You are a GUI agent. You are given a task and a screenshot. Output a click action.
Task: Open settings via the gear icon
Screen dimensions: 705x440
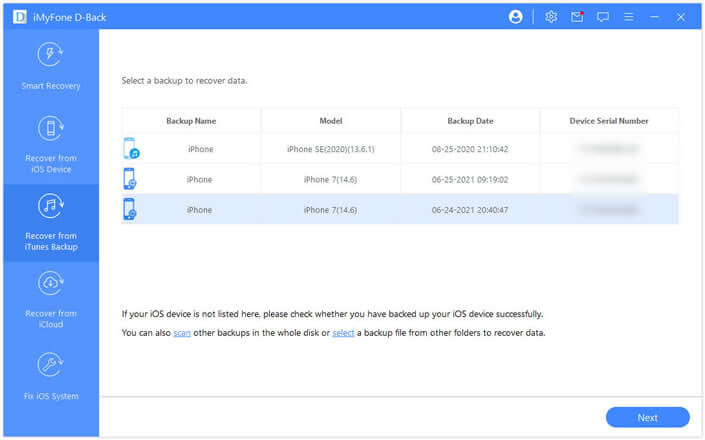(x=551, y=17)
